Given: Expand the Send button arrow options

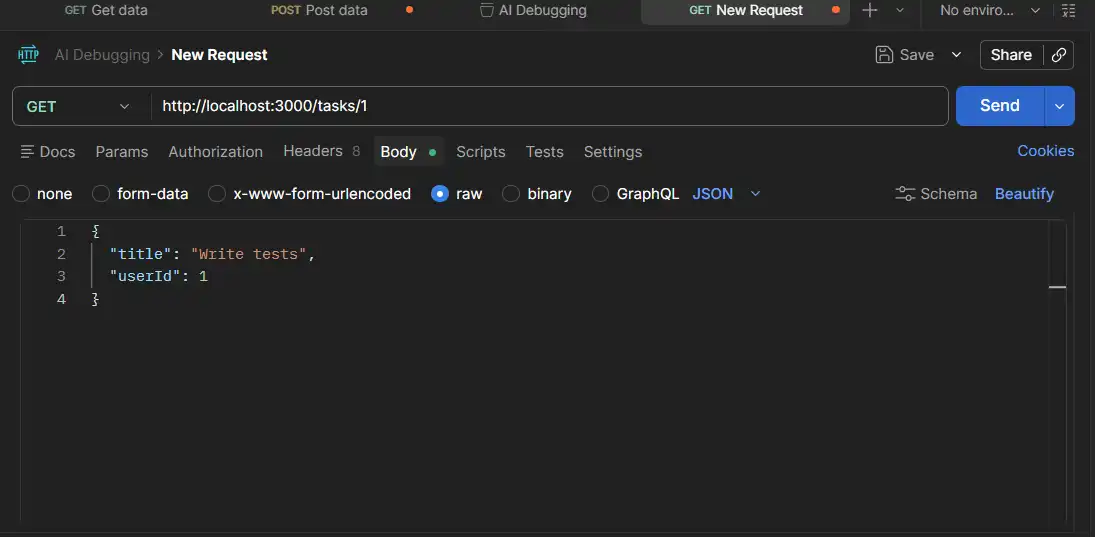Looking at the screenshot, I should (x=1060, y=106).
